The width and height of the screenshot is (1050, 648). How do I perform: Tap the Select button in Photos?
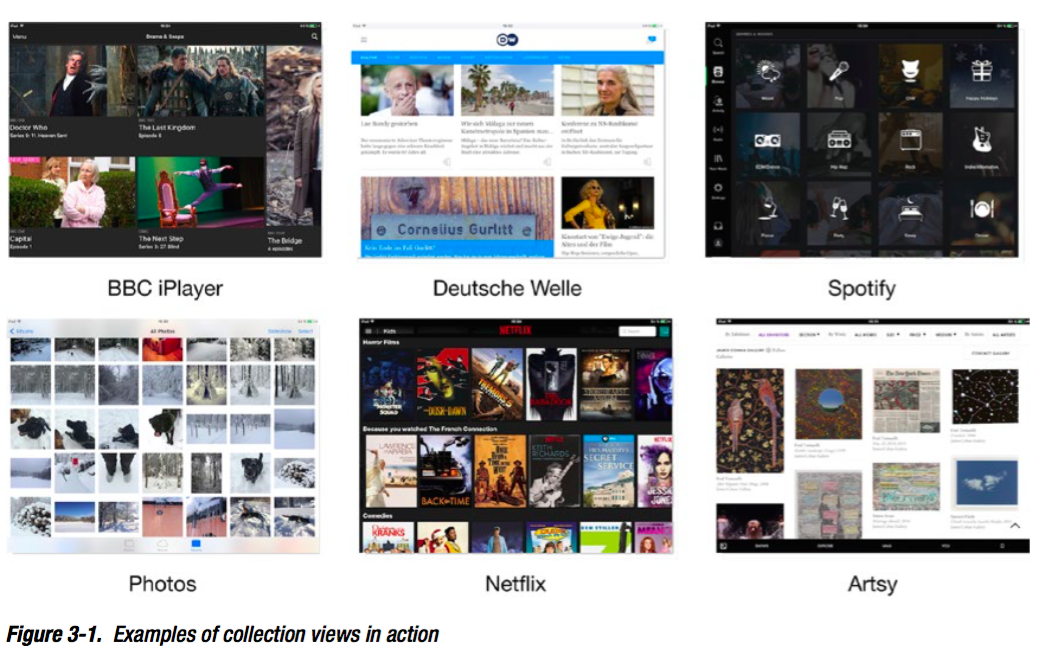305,331
